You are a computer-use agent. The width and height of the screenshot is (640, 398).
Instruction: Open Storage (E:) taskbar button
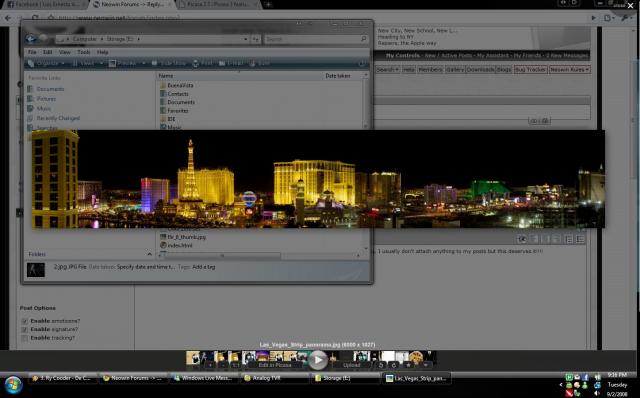click(x=345, y=378)
